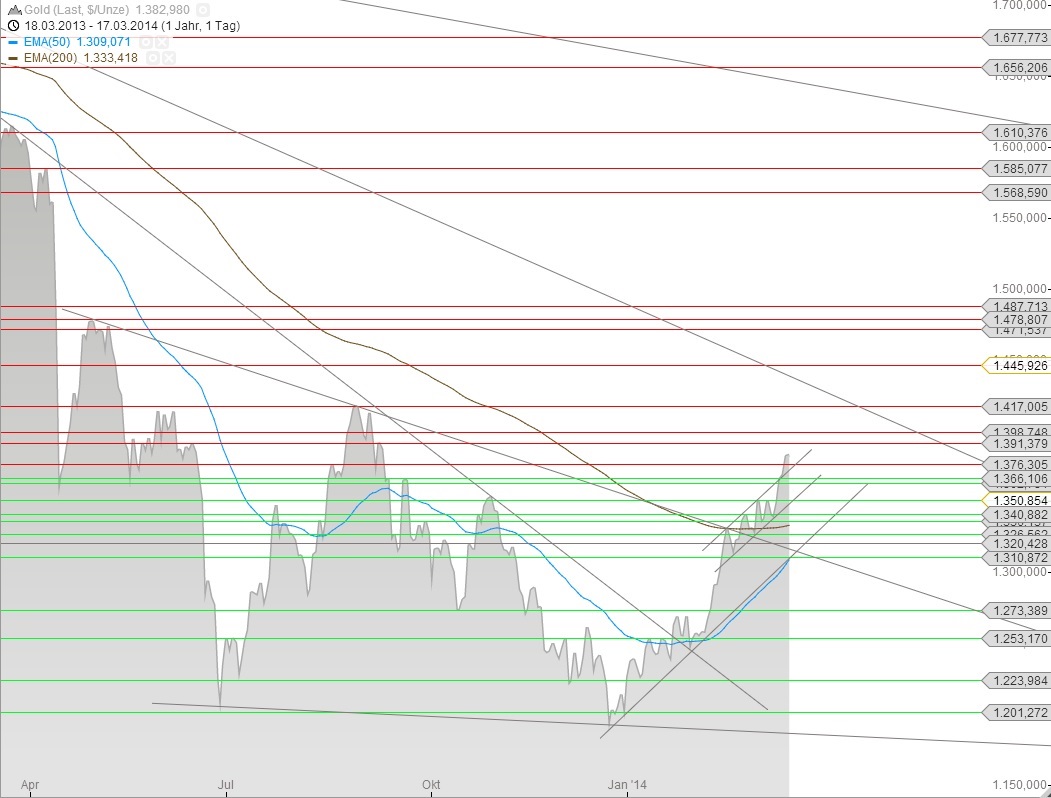Click the 1.376,305 price level tag
1051x798 pixels.
coord(1016,464)
